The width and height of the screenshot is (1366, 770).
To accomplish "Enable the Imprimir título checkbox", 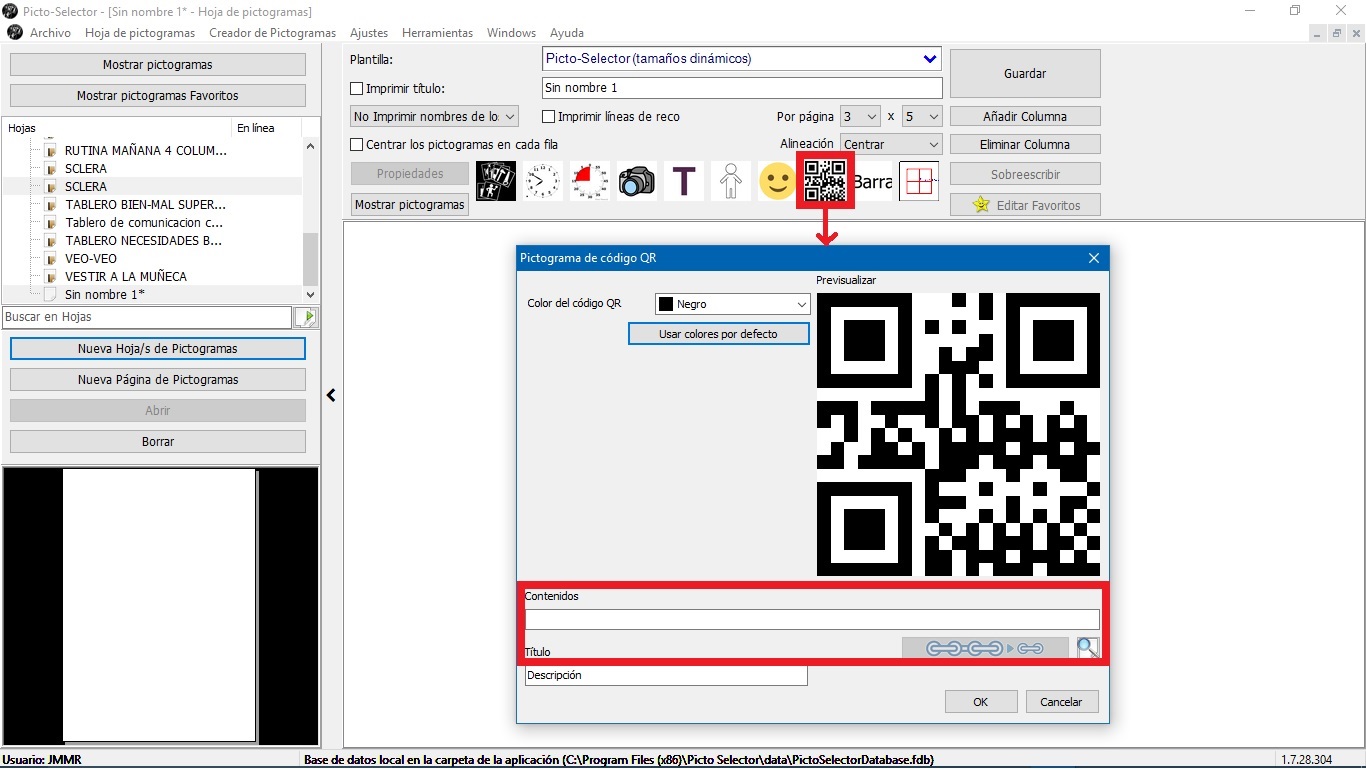I will point(357,89).
